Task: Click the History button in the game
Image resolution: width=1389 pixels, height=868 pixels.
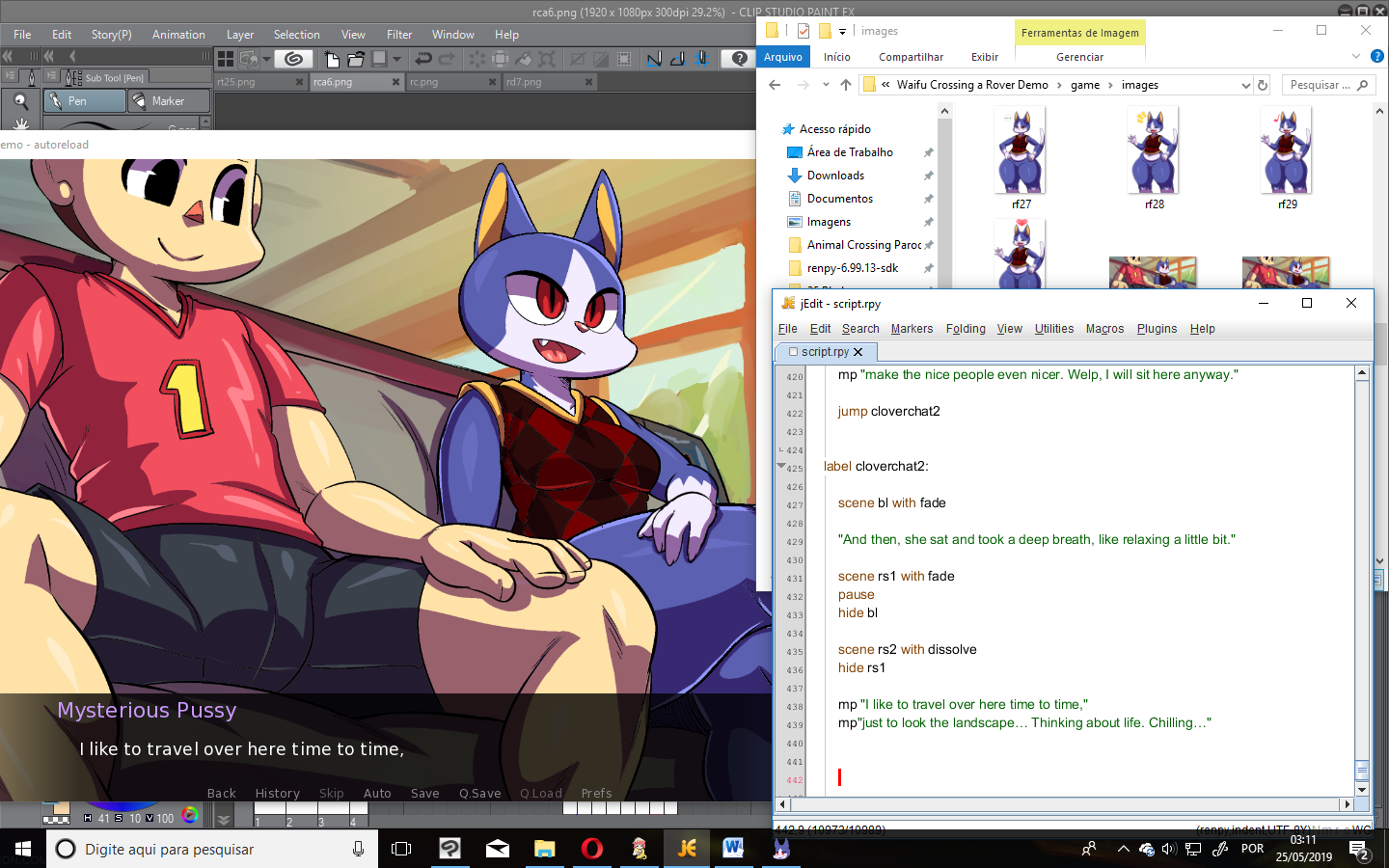Action: [x=277, y=793]
